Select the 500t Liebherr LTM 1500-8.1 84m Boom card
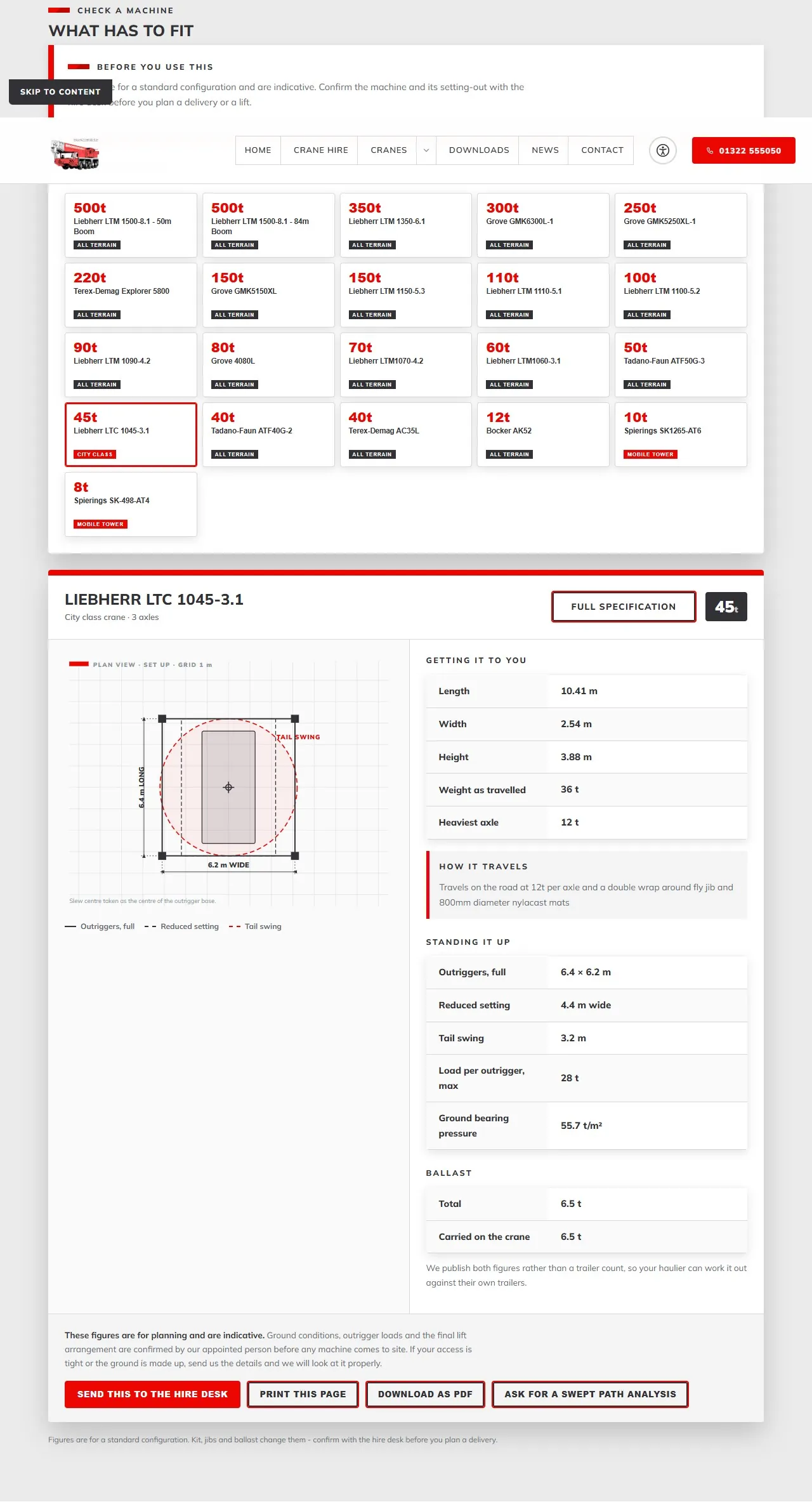Screen dimensions: 812x1502 pos(268,225)
